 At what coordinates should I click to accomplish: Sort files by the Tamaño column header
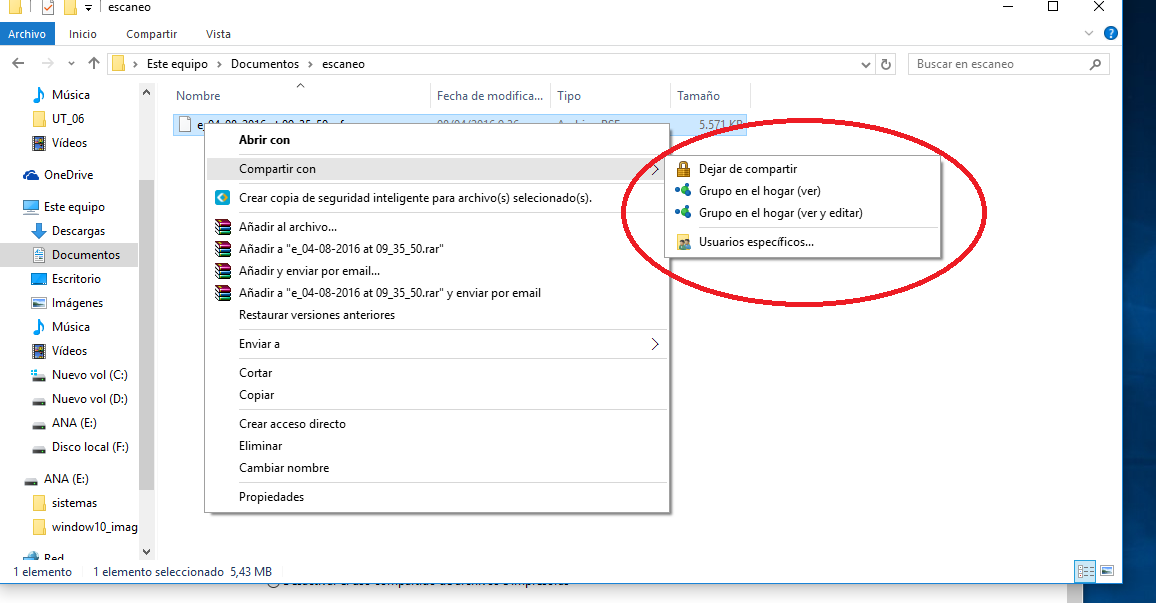(x=698, y=96)
